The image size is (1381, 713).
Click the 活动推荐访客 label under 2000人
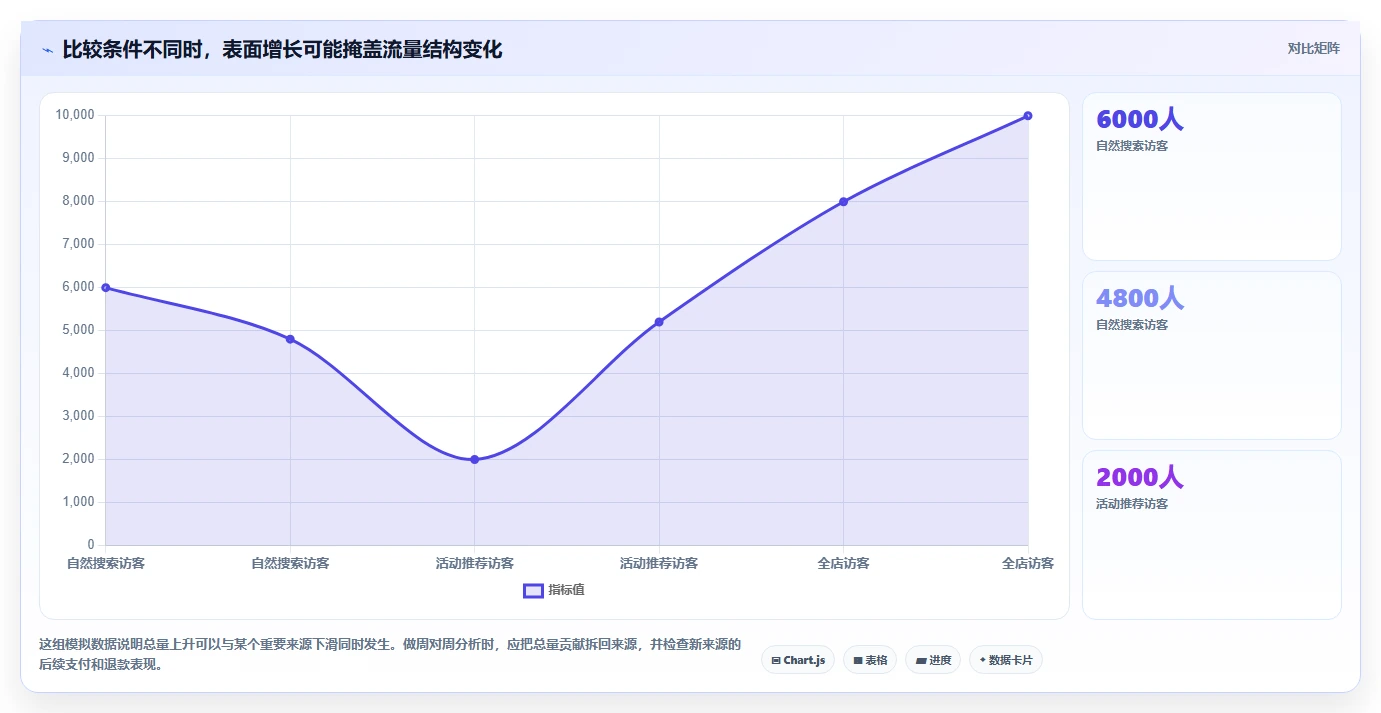coord(1132,504)
